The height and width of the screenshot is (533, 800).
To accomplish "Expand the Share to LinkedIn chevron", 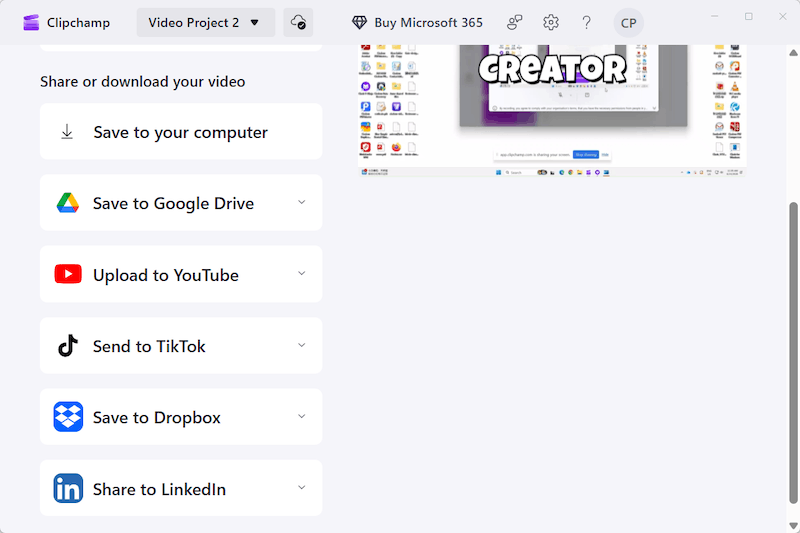I will click(302, 488).
